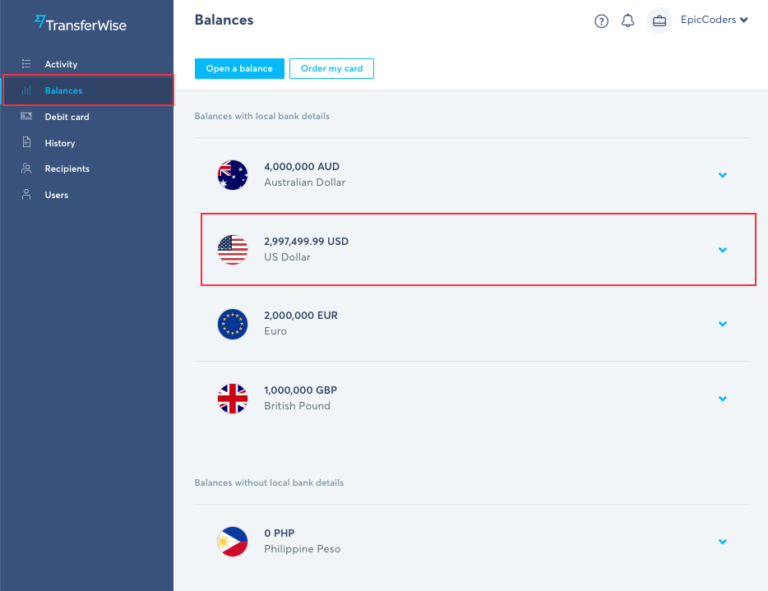The width and height of the screenshot is (768, 591).
Task: Click 'Balances with local bank details' heading
Action: [262, 116]
